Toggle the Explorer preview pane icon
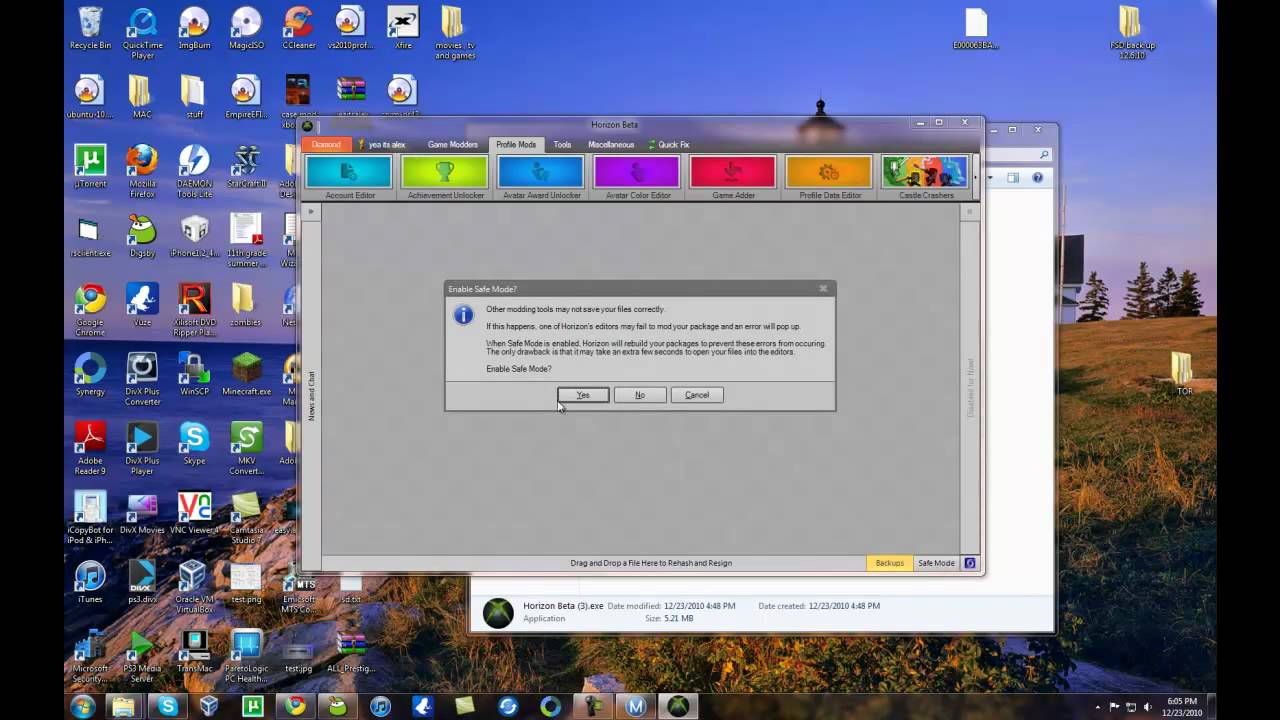 [1013, 178]
